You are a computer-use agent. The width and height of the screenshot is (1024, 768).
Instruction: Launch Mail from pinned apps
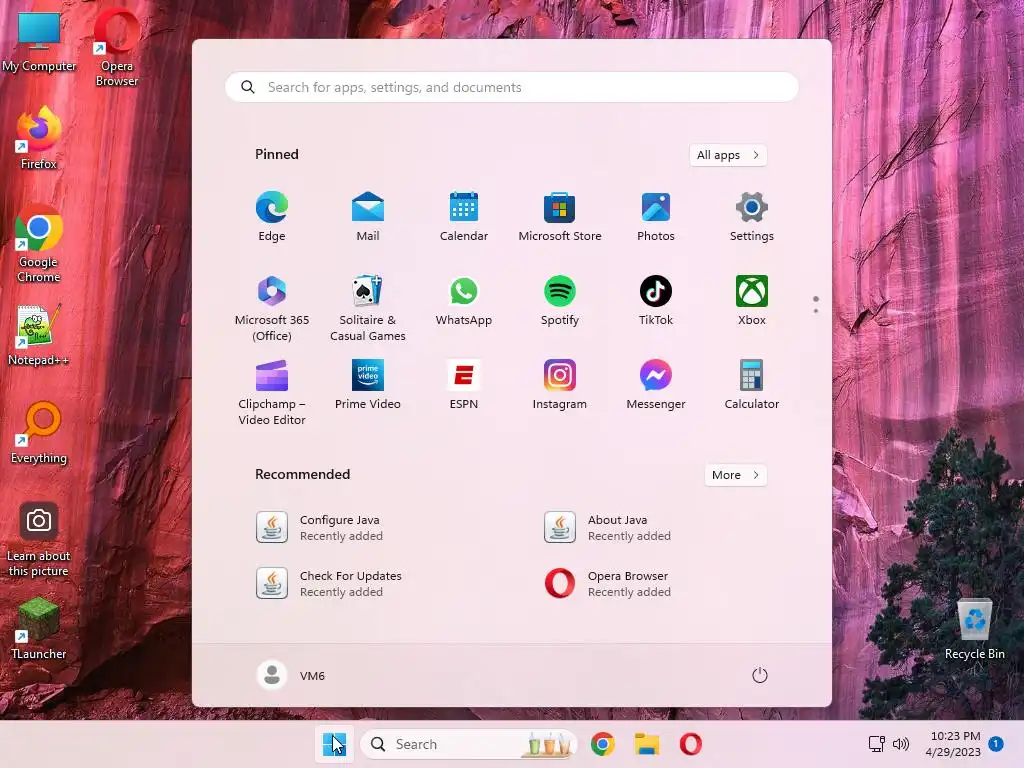(368, 217)
